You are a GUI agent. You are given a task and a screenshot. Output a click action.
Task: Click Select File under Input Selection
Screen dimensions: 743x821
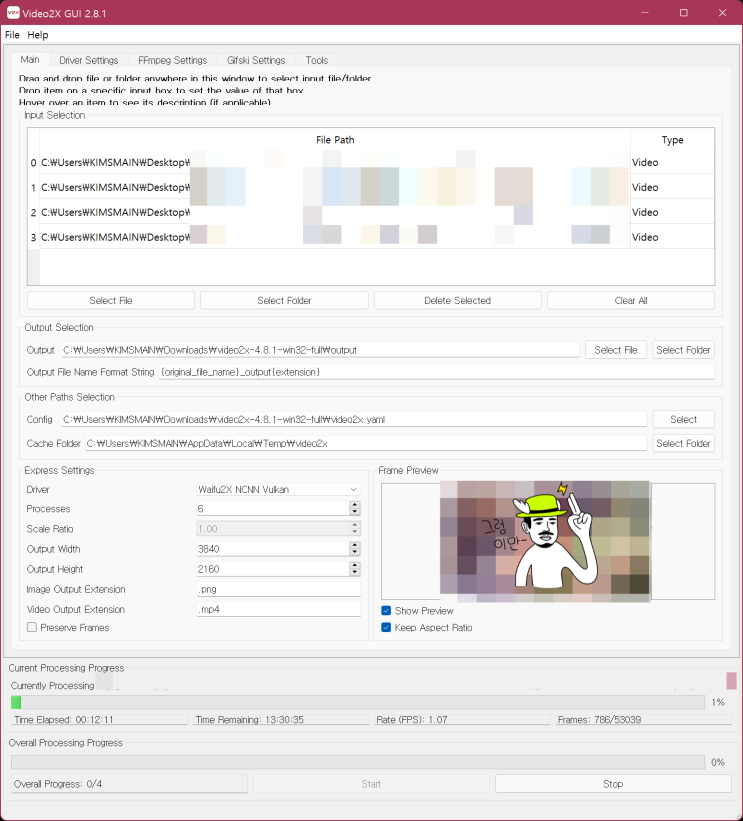pos(110,301)
